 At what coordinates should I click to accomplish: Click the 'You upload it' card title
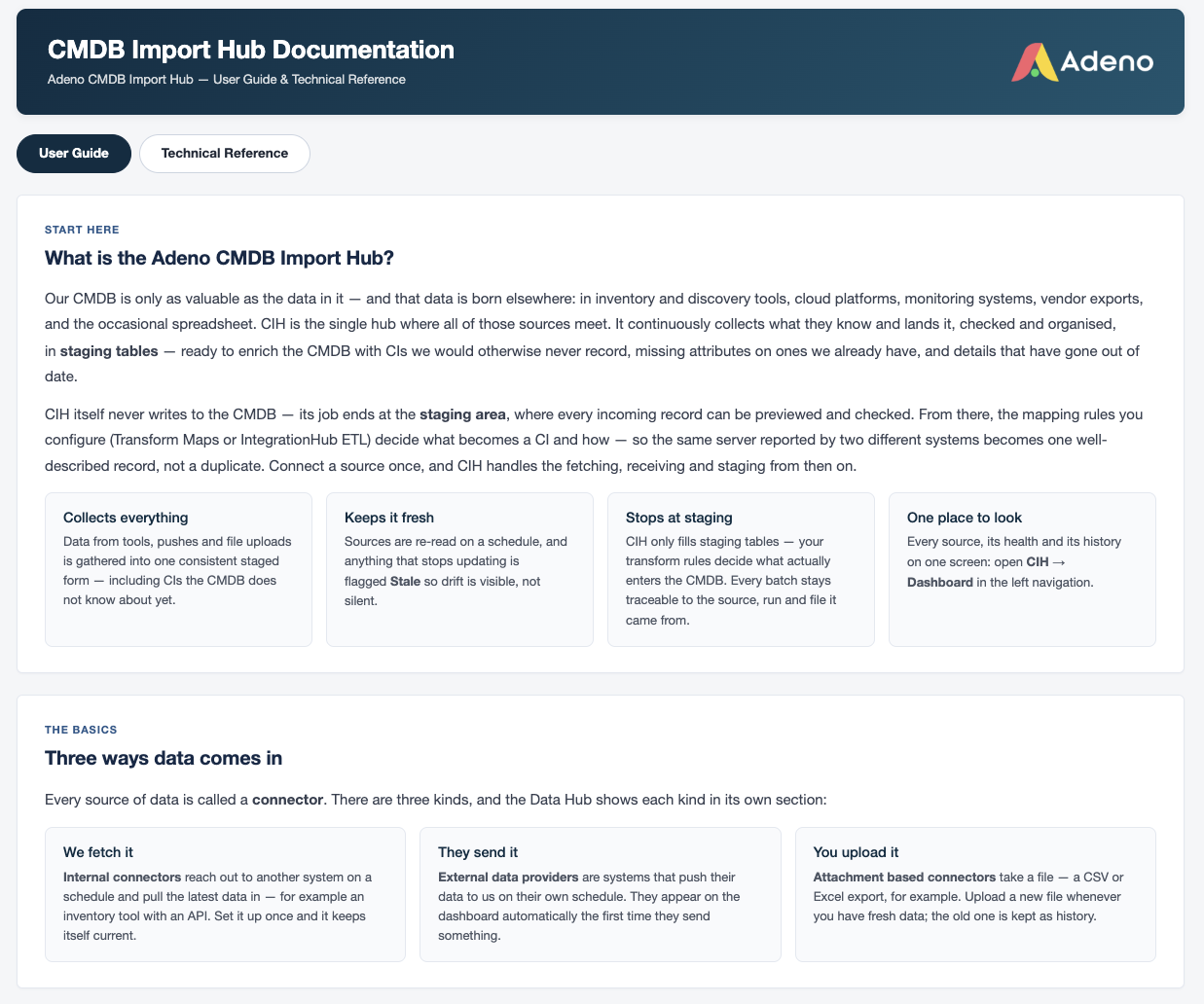(x=856, y=852)
